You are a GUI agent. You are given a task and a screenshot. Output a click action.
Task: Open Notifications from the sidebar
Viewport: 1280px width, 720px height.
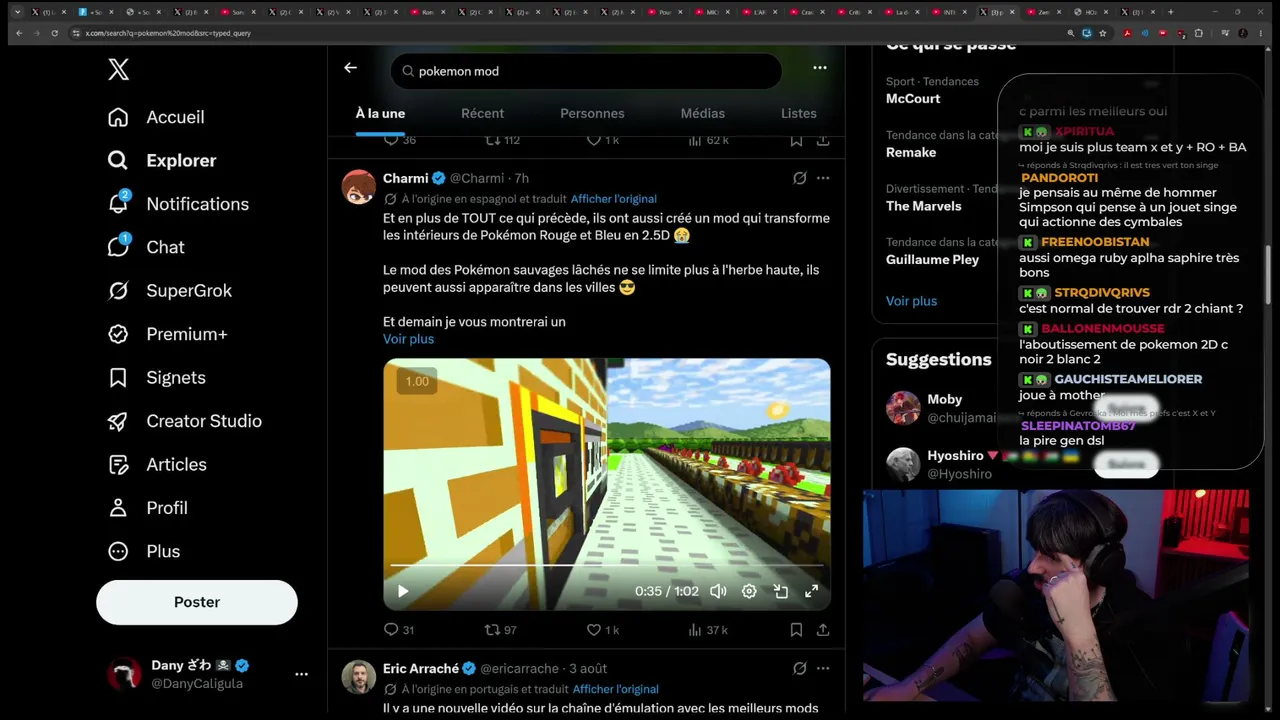pos(178,204)
